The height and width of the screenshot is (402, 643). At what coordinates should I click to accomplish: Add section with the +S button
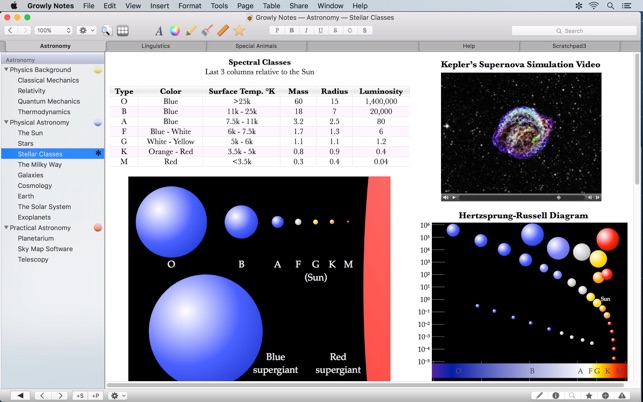80,395
